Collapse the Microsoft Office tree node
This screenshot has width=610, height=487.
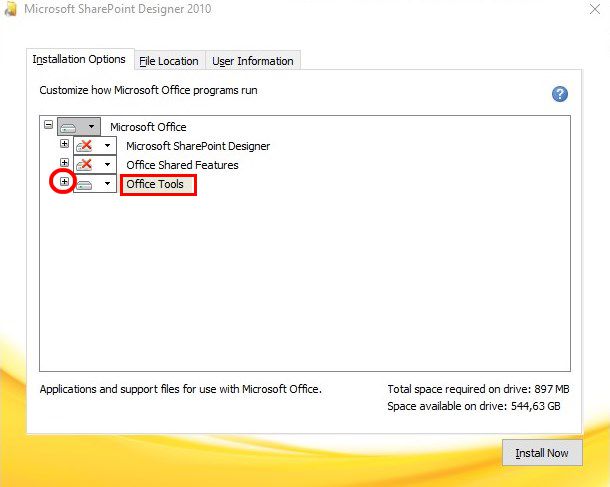tap(48, 125)
